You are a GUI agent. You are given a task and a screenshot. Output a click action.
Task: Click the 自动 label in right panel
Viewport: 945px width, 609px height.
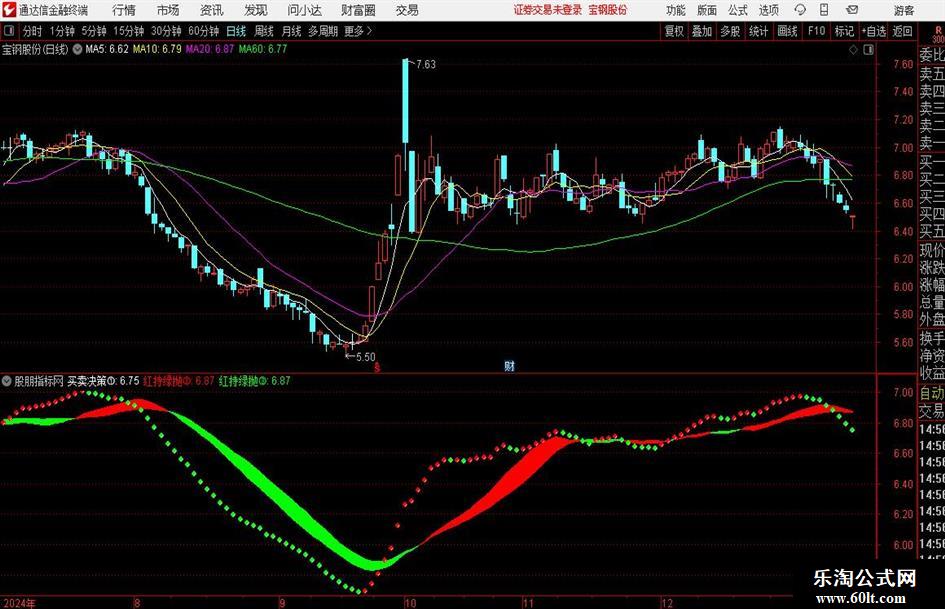[x=932, y=393]
